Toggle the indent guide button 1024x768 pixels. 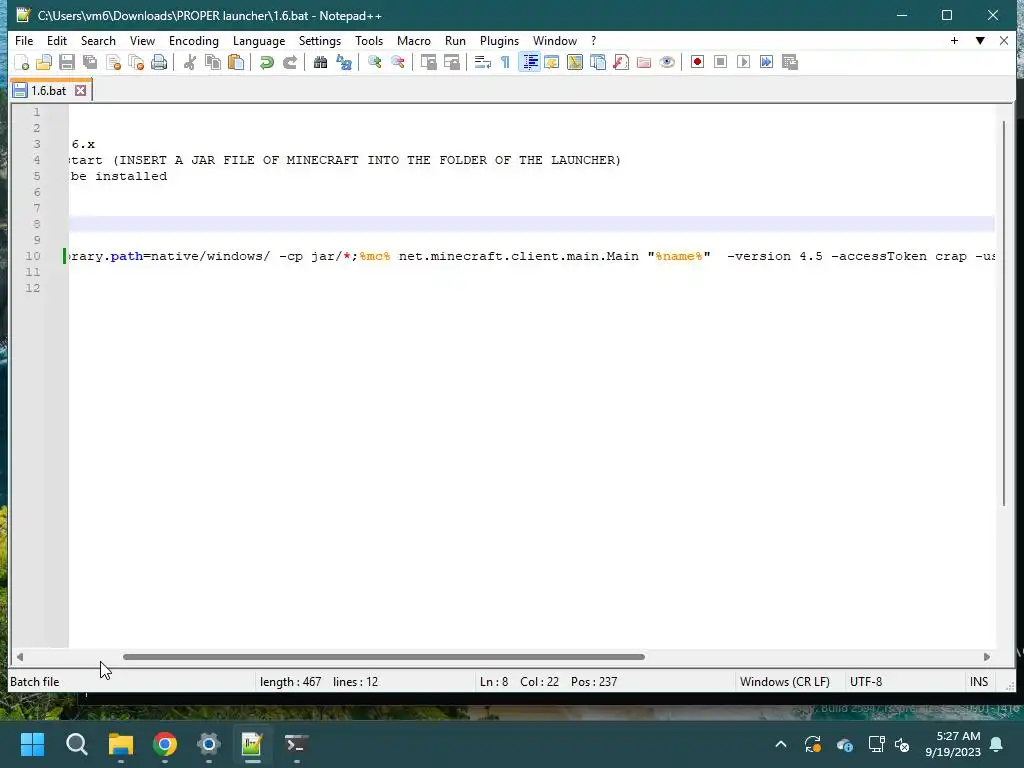click(x=529, y=62)
